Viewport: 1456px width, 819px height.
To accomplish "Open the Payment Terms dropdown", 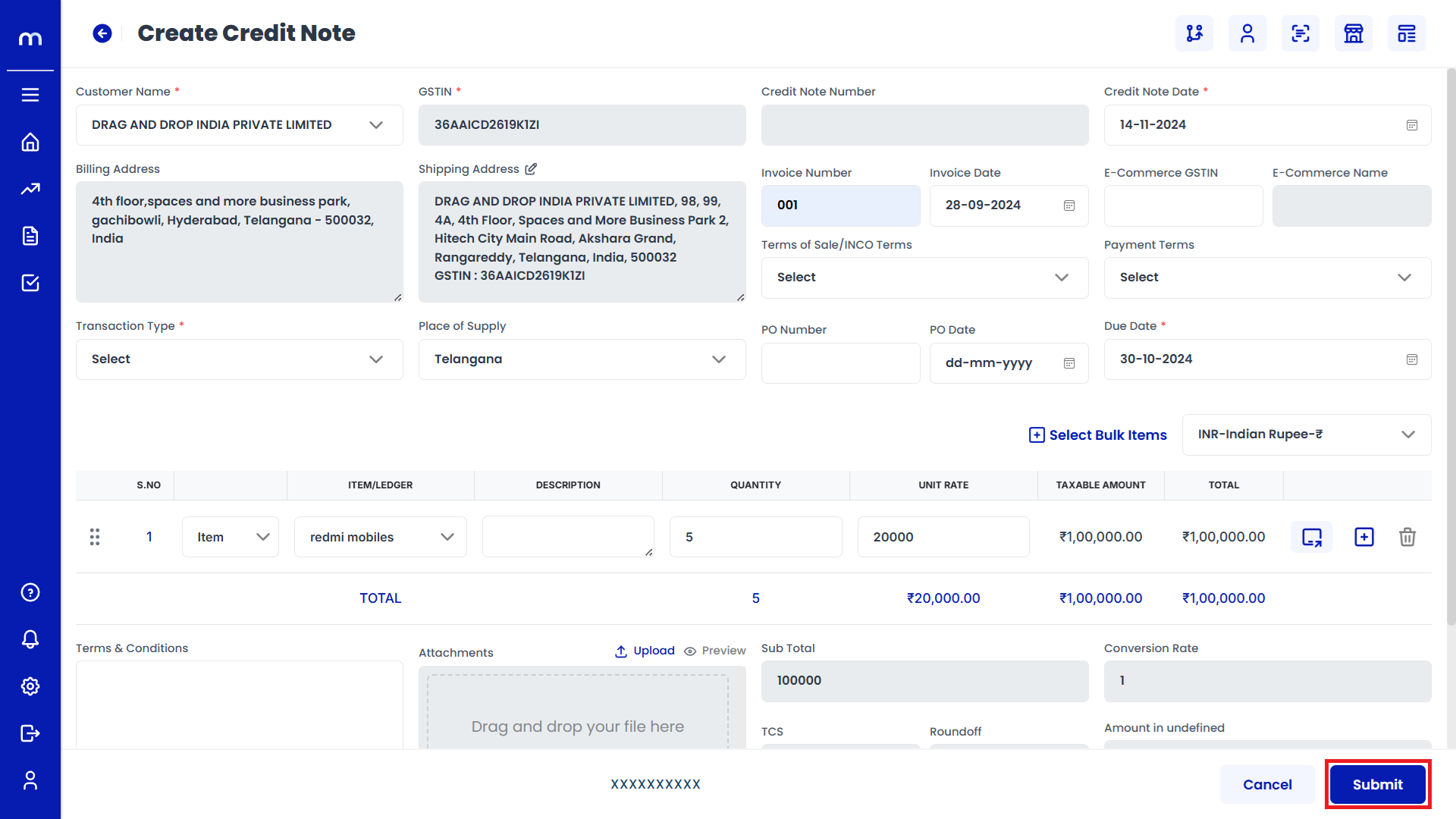I will [x=1266, y=278].
